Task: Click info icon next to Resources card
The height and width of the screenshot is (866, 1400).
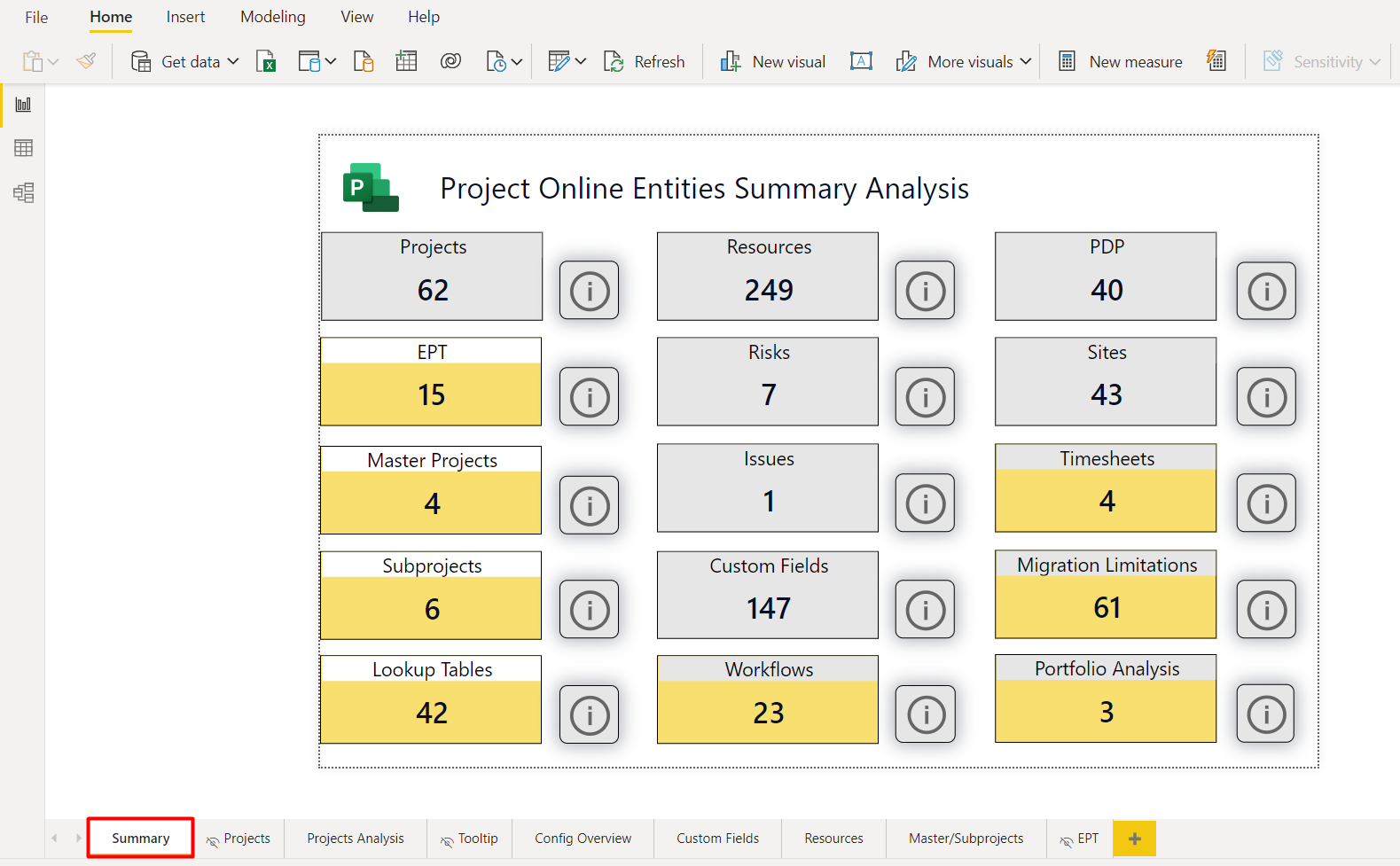Action: pyautogui.click(x=926, y=291)
